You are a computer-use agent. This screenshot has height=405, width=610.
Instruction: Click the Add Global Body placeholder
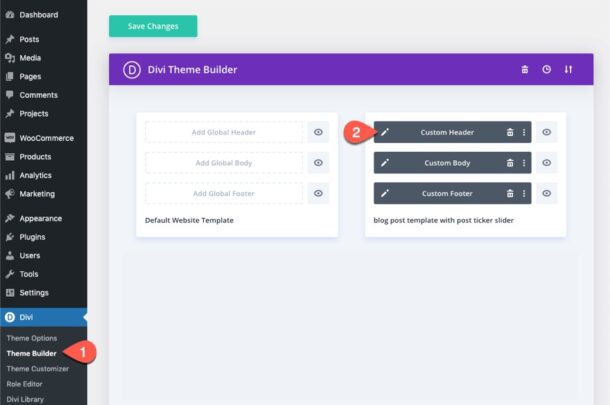(x=224, y=163)
